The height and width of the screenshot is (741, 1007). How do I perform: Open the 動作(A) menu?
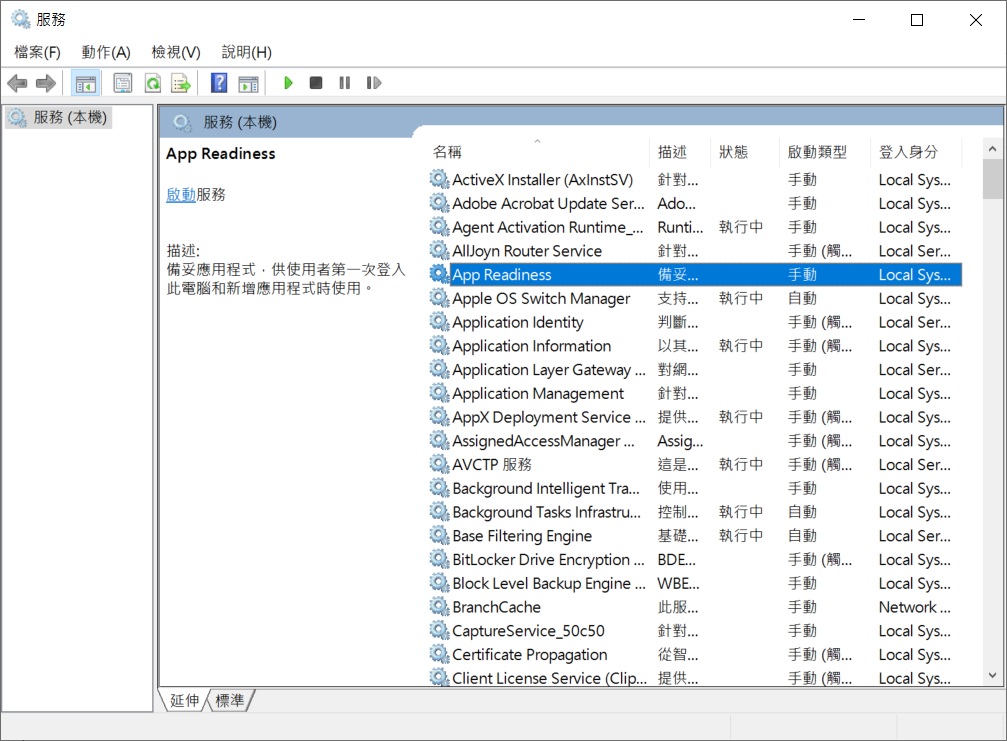click(x=106, y=52)
